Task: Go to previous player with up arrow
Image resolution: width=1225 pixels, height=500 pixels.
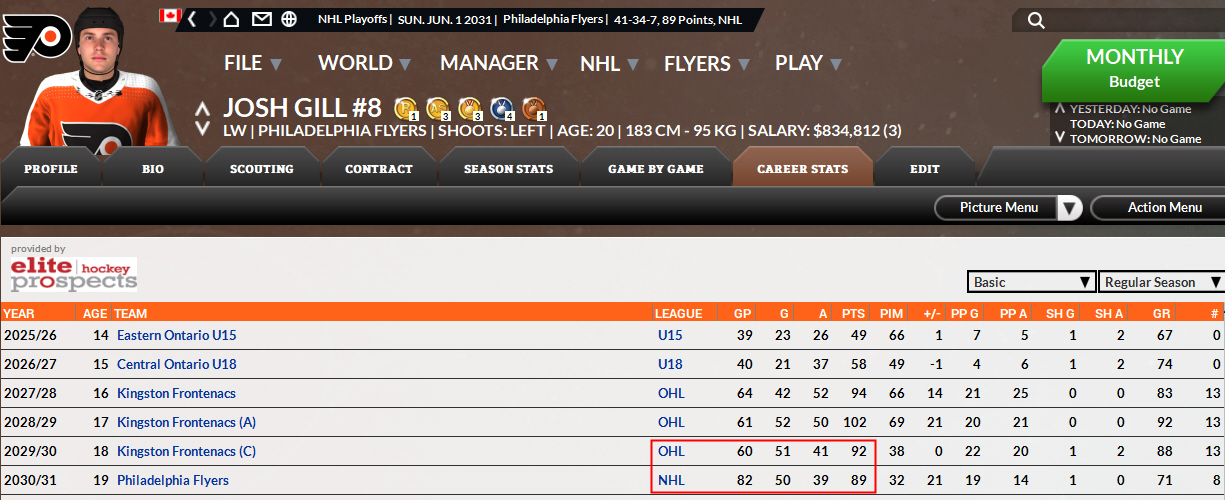Action: (x=202, y=109)
